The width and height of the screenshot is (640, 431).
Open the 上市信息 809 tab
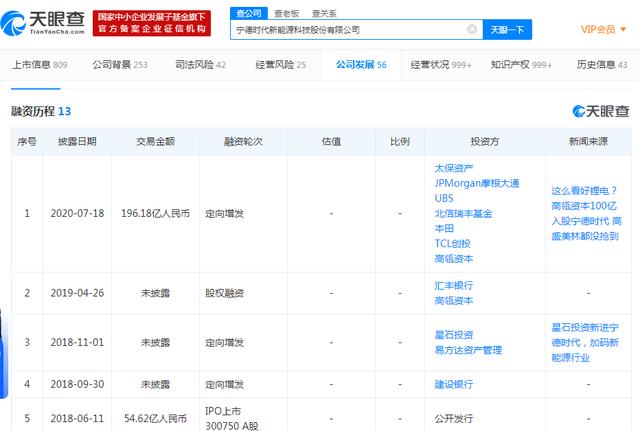(40, 64)
